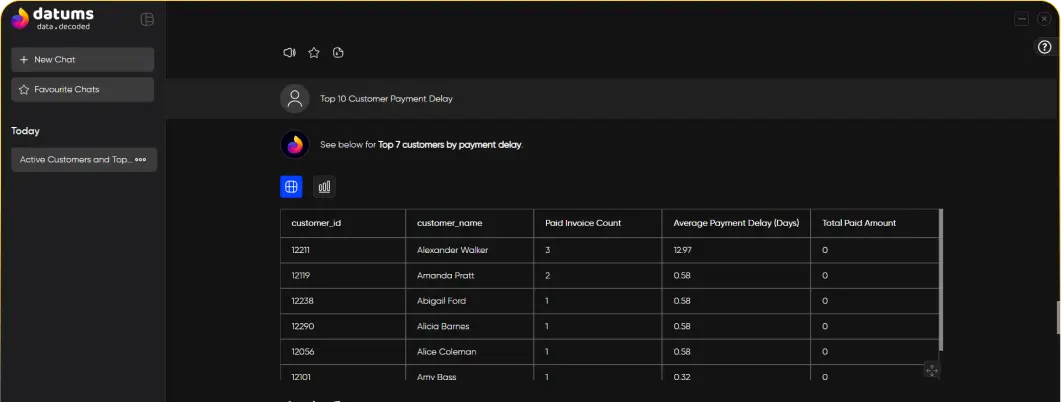
Task: Click customer id 12290 cell
Action: (x=343, y=327)
